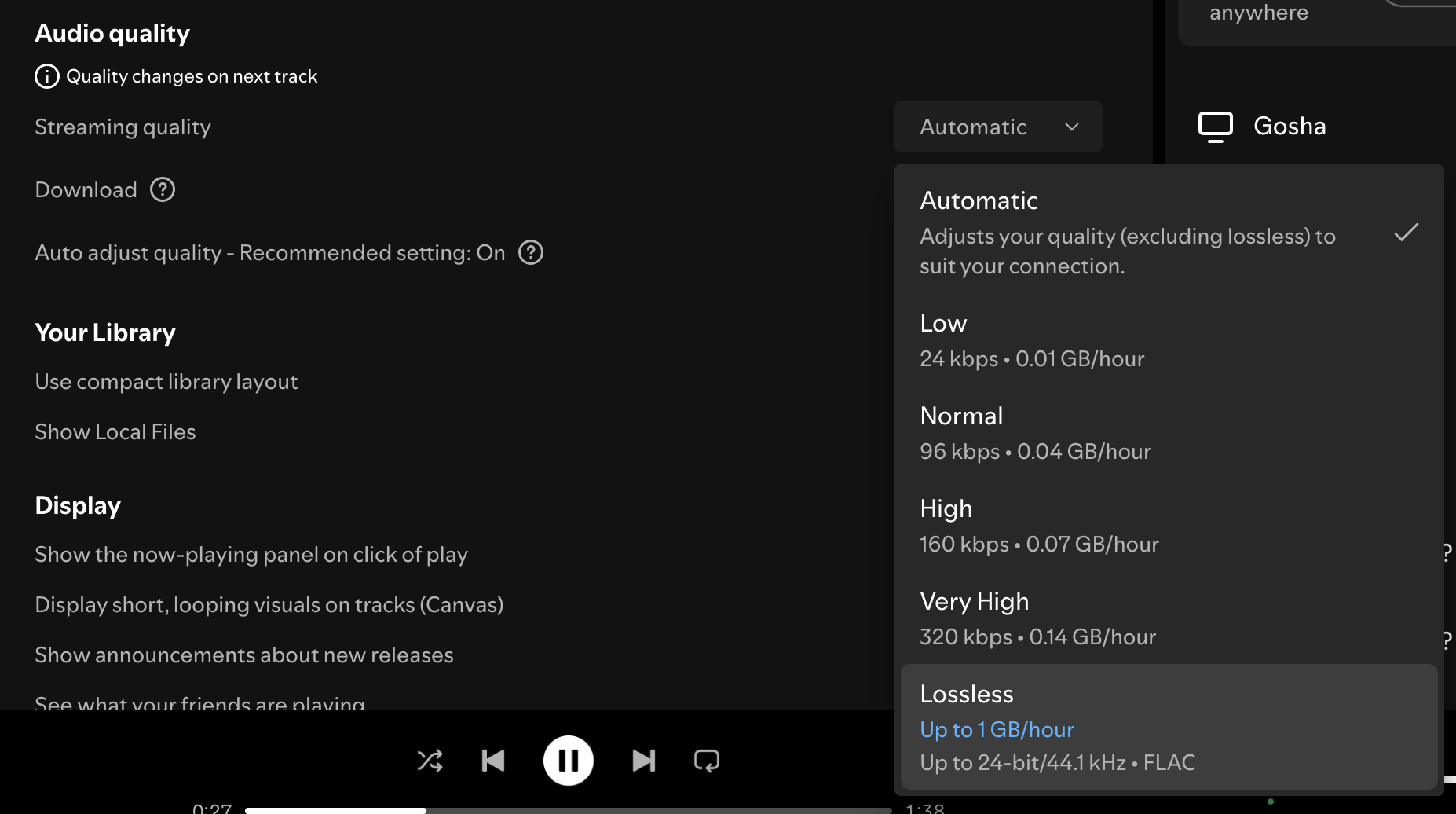Image resolution: width=1456 pixels, height=814 pixels.
Task: Collapse the Streaming quality Automatic dropdown
Action: (997, 126)
